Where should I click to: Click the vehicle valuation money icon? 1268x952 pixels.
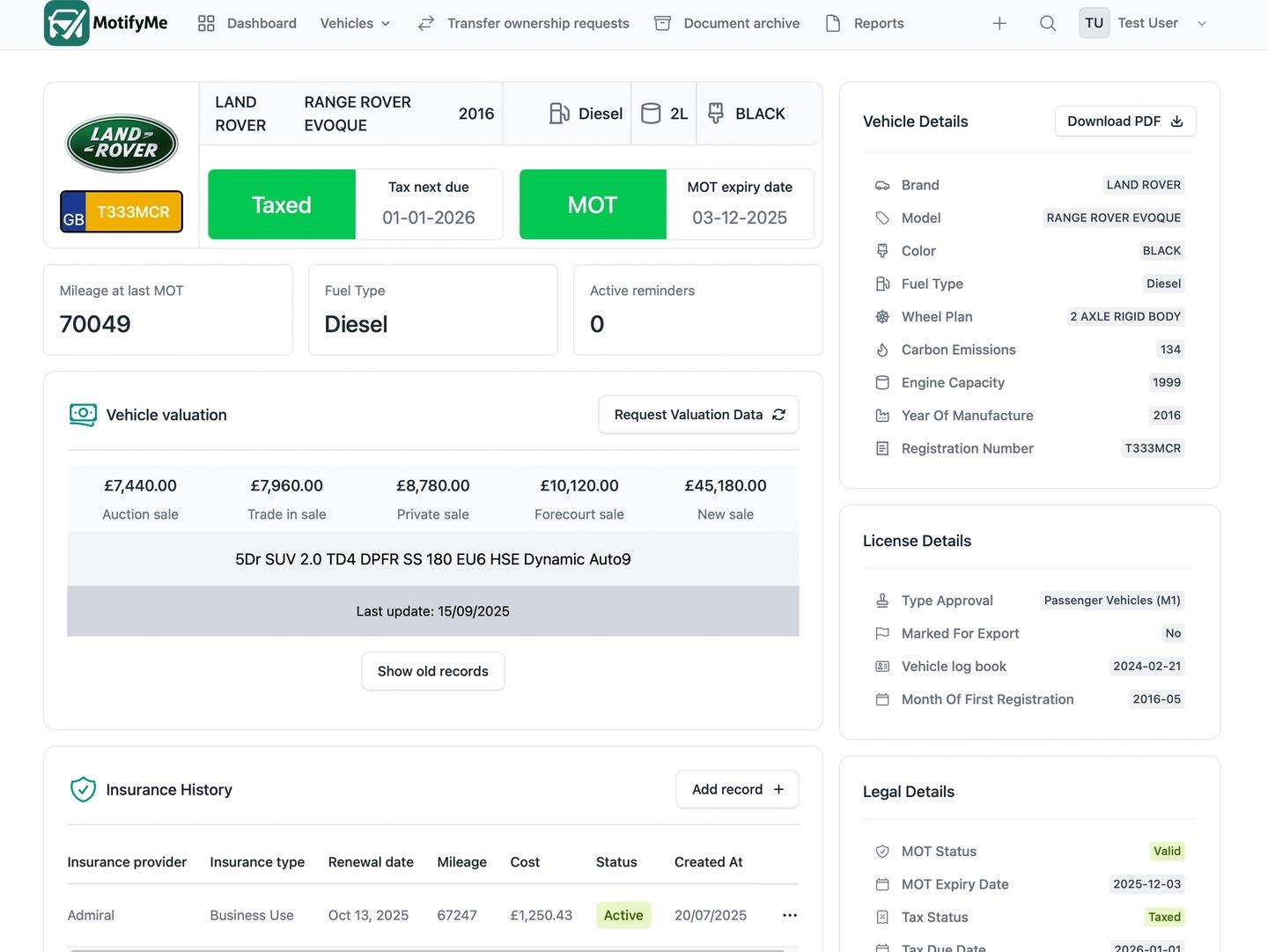click(83, 415)
